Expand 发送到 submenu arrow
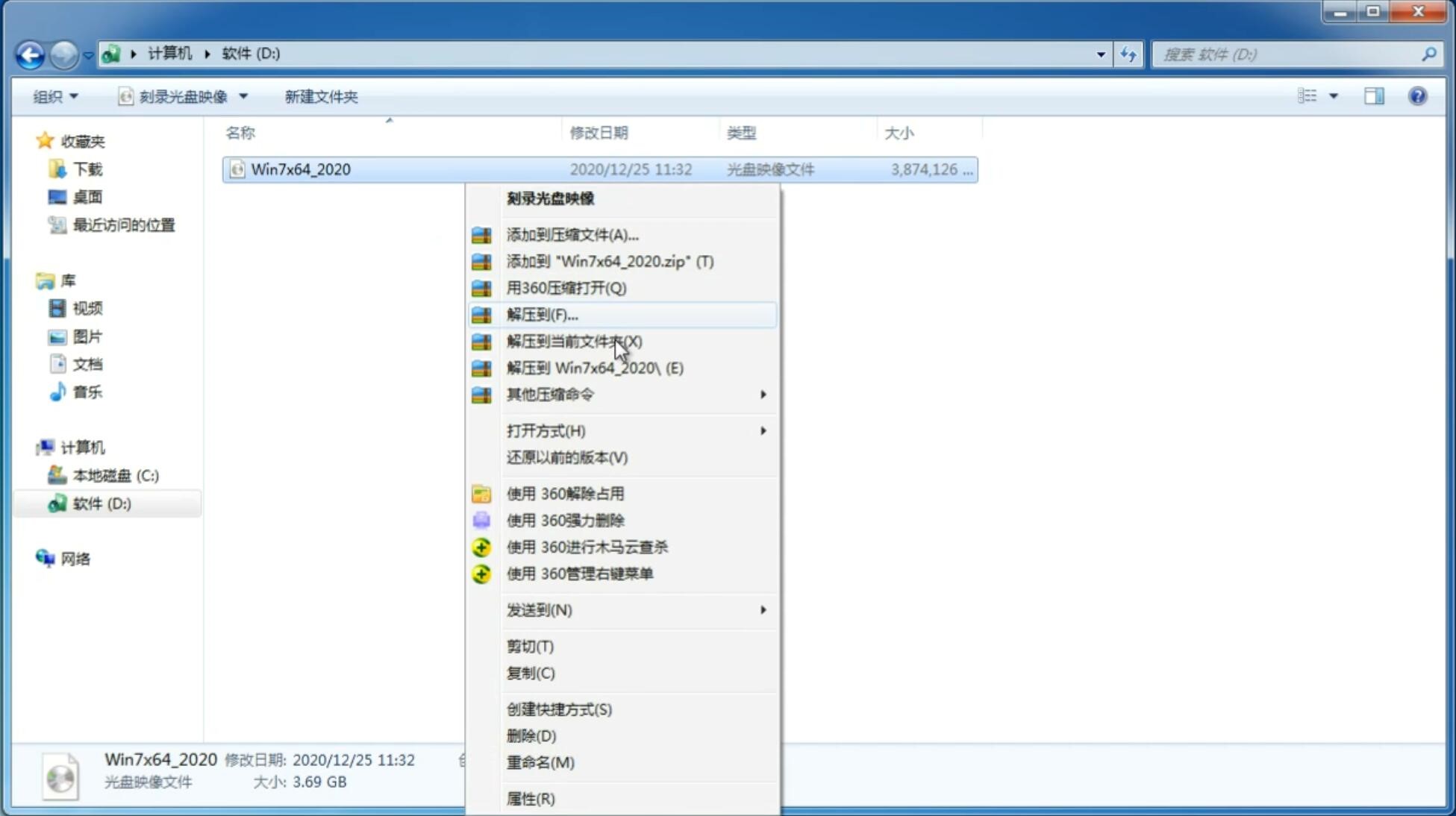Viewport: 1456px width, 816px height. (x=763, y=610)
